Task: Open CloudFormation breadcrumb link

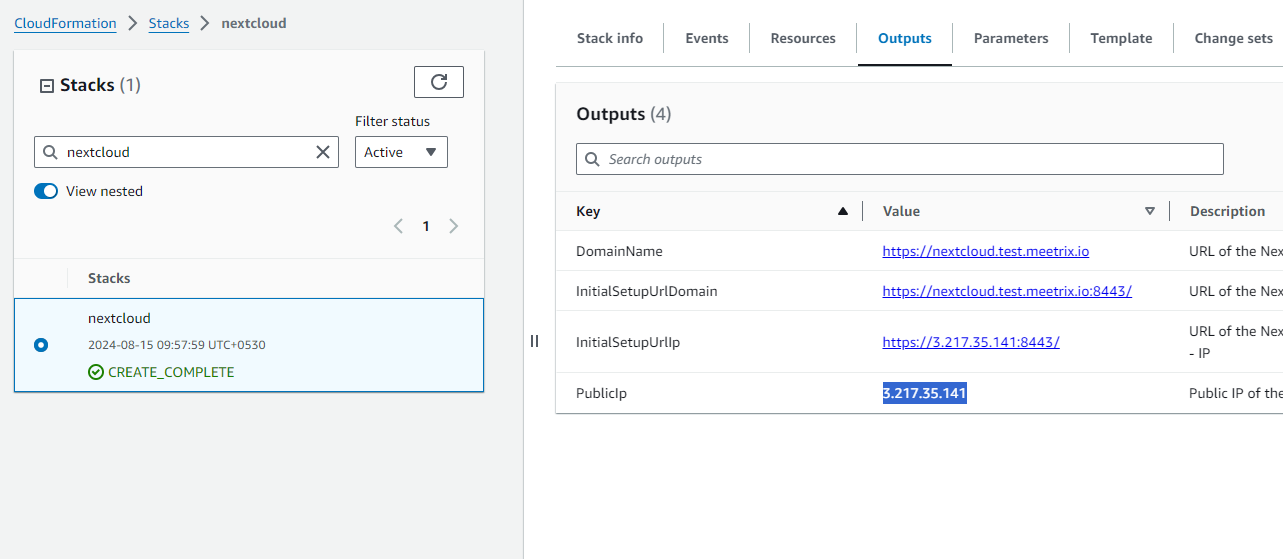Action: [x=65, y=23]
